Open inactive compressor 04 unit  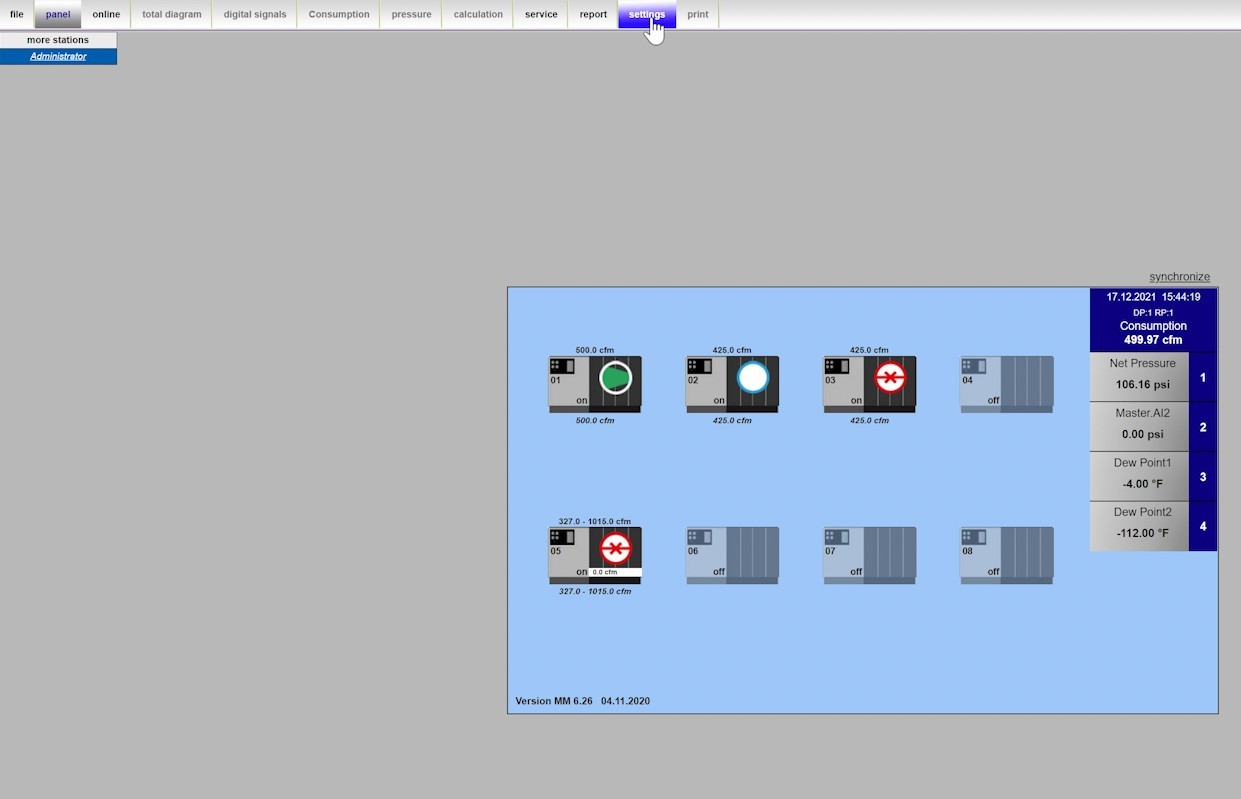tap(1006, 383)
